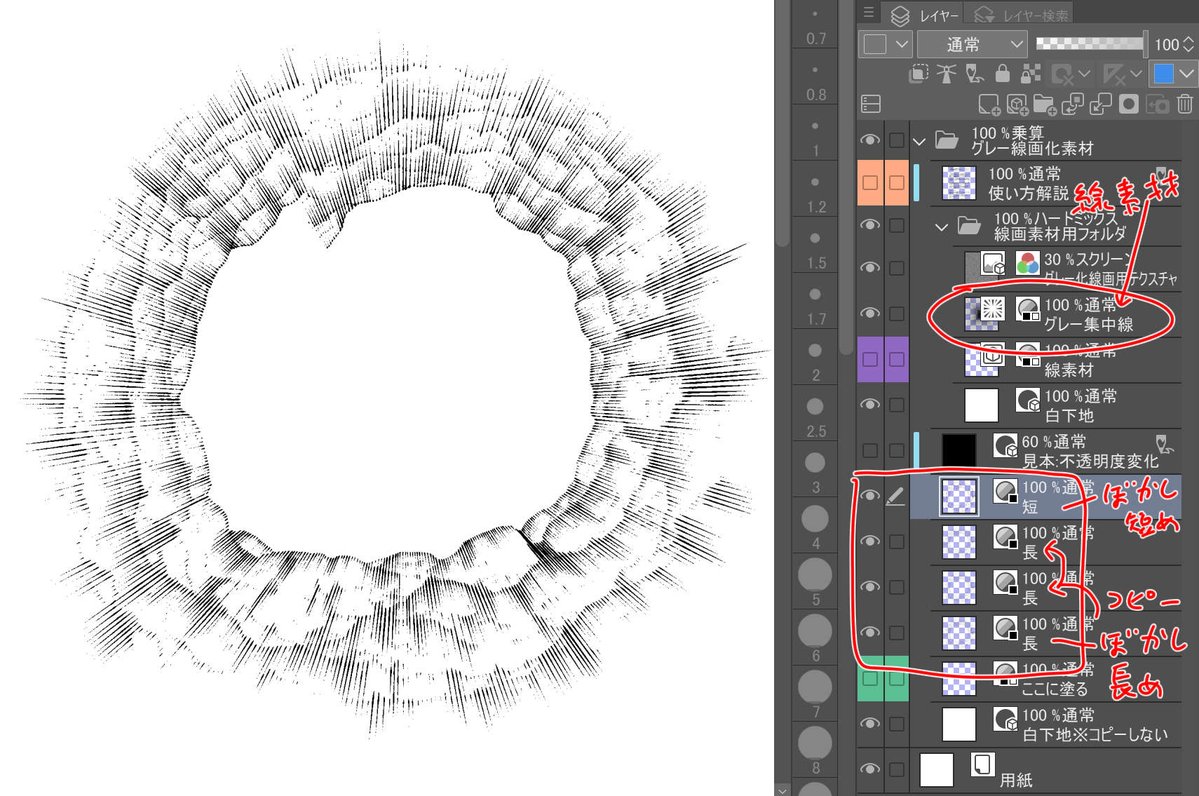Select brush size 6 preset
Image resolution: width=1199 pixels, height=796 pixels.
tap(815, 639)
